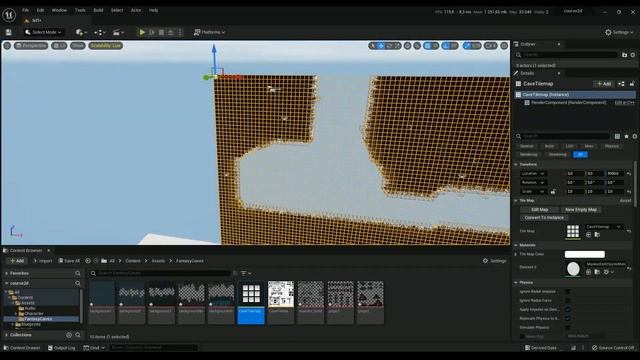Select the Character folder in tree
This screenshot has height=360, width=640.
pos(33,313)
